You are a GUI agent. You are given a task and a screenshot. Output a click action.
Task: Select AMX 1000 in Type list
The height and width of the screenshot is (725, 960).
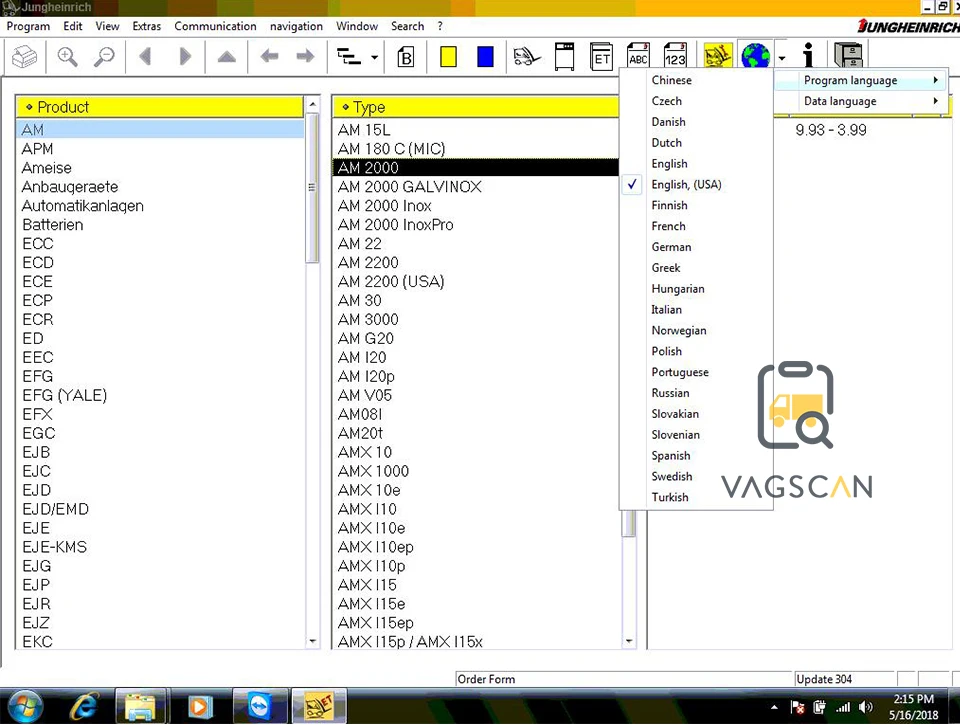coord(476,471)
